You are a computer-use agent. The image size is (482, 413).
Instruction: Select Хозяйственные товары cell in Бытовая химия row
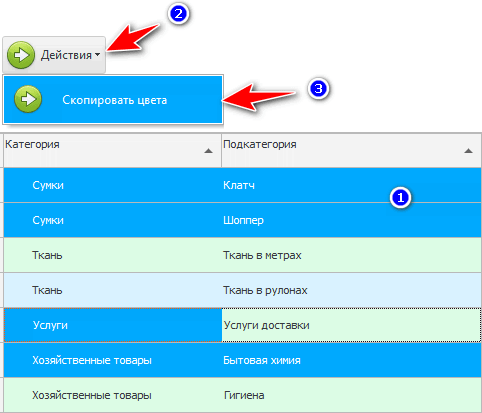pos(113,360)
